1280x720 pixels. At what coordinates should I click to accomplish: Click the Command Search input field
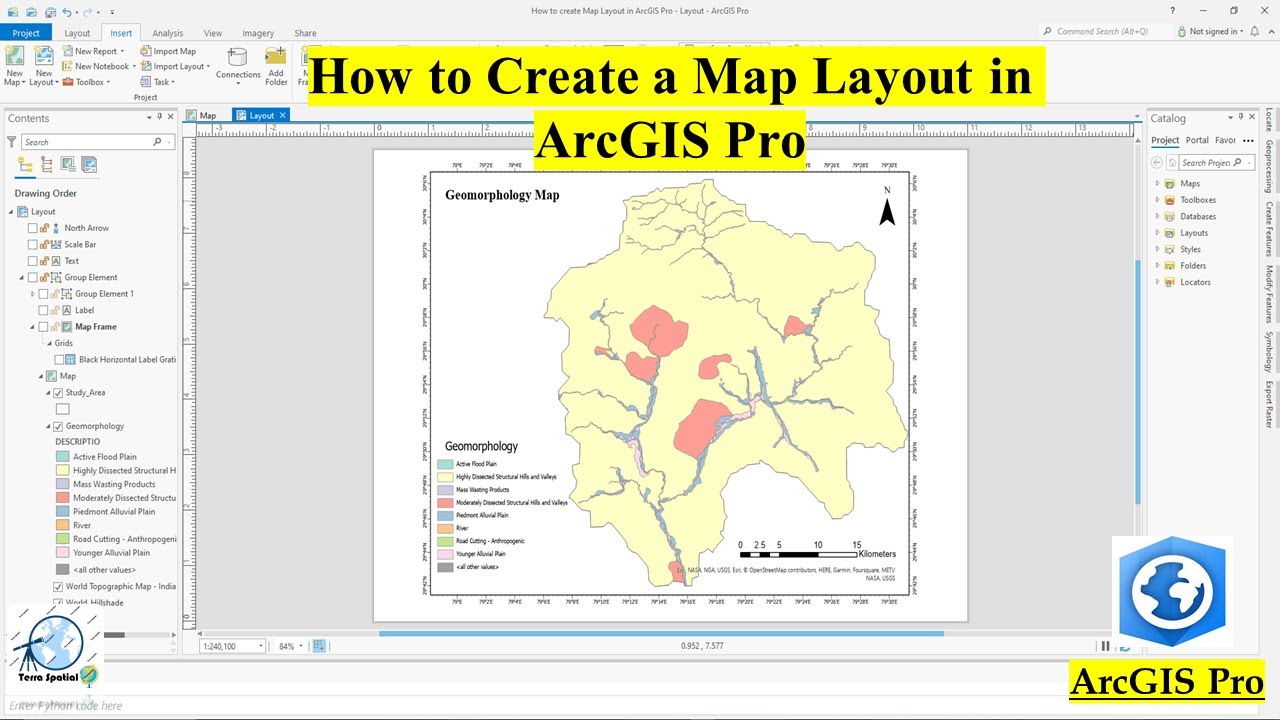1104,32
